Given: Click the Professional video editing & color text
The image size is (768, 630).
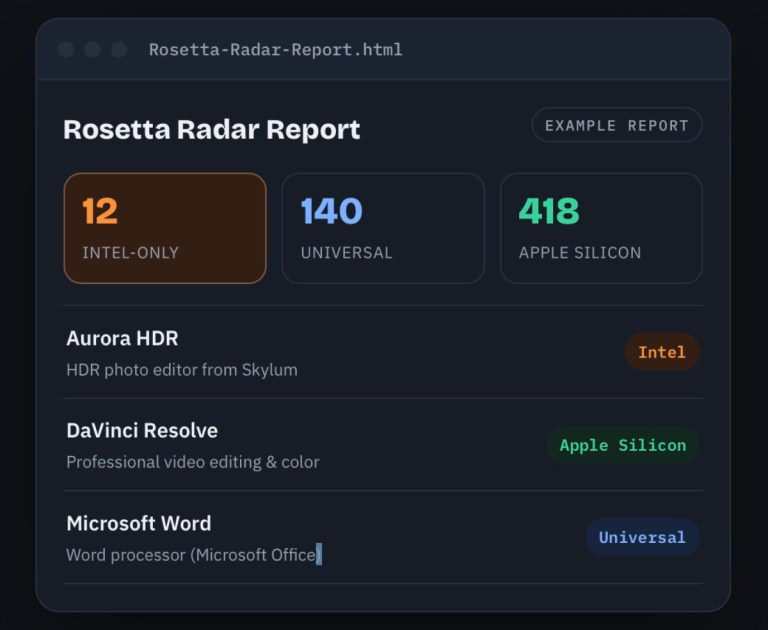Looking at the screenshot, I should click(193, 462).
